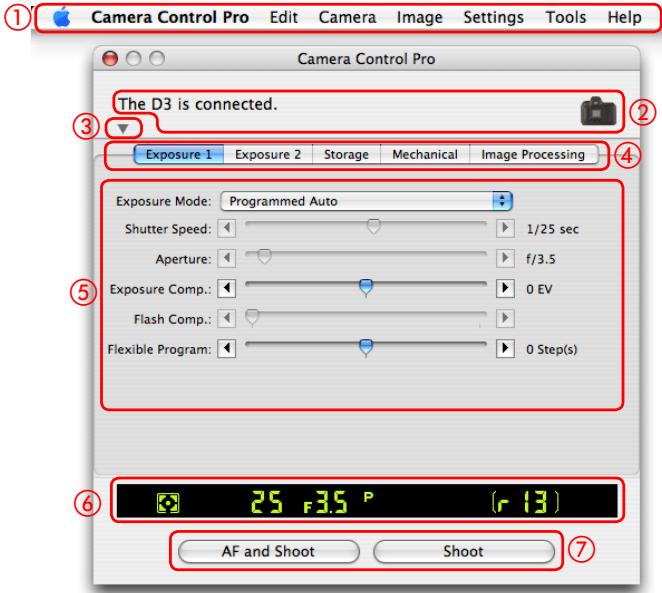Image resolution: width=662 pixels, height=593 pixels.
Task: Switch to the Storage tab
Action: pos(346,154)
